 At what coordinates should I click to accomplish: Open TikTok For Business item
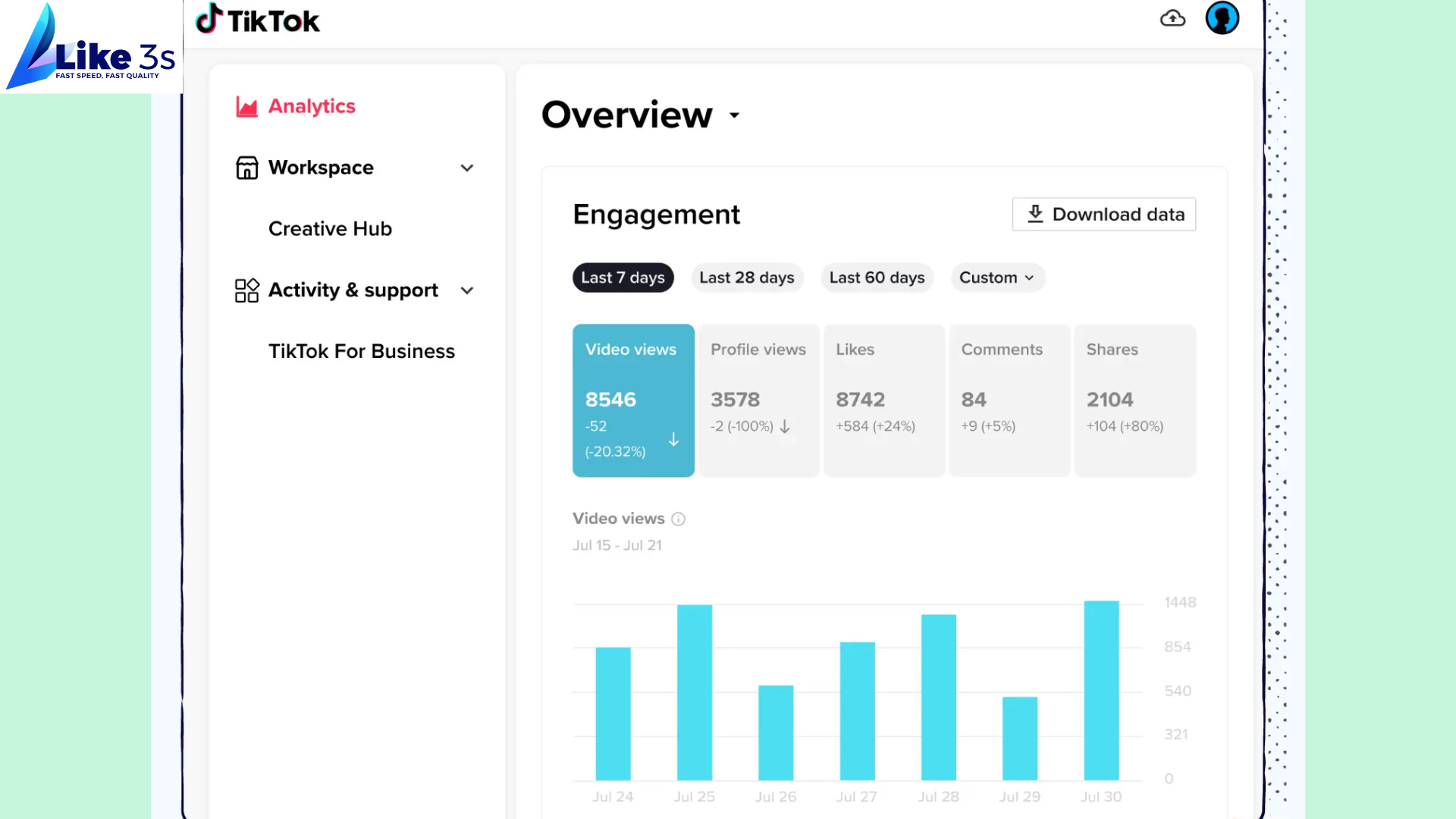361,351
